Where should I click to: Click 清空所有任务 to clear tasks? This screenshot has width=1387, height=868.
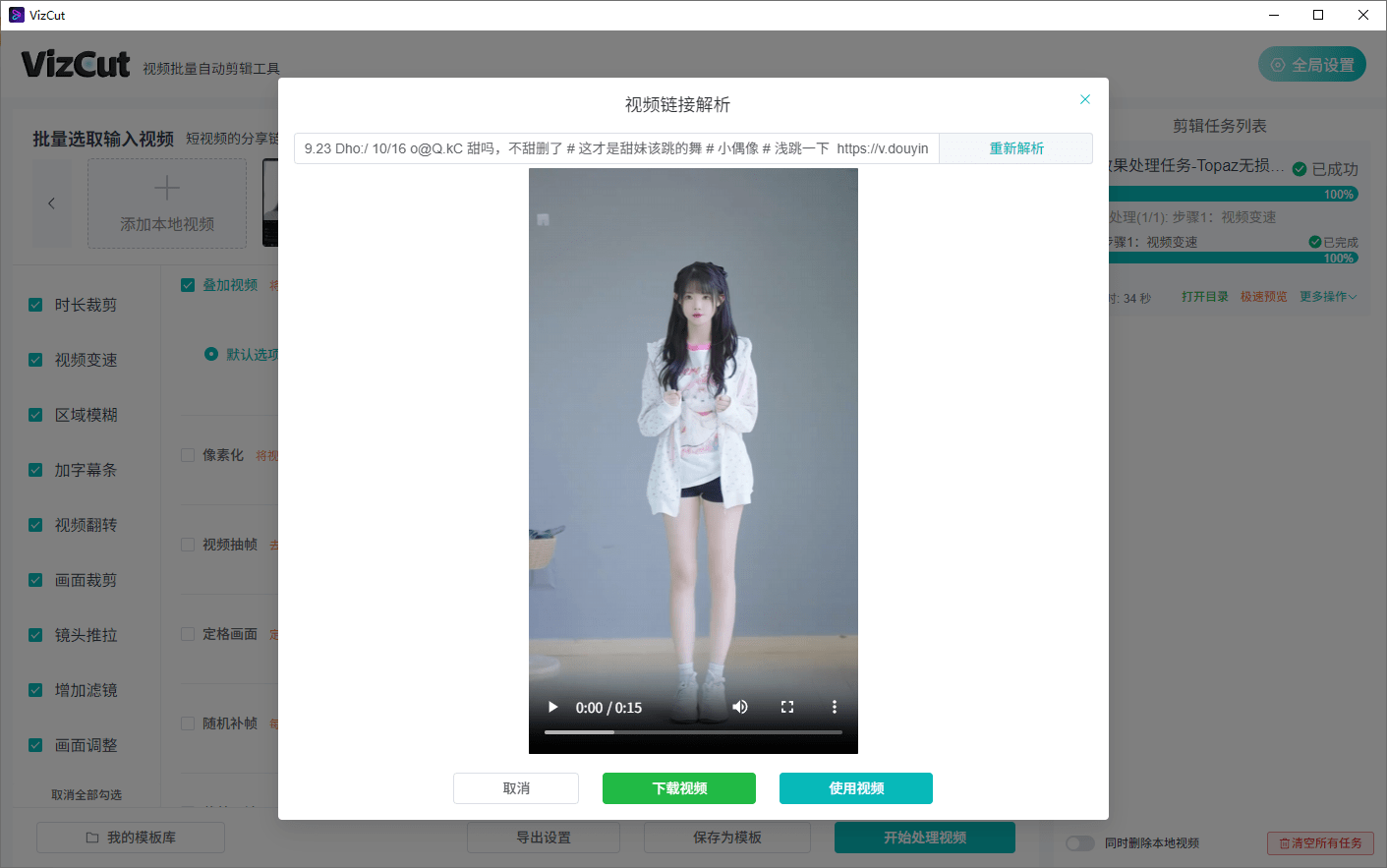(1319, 843)
